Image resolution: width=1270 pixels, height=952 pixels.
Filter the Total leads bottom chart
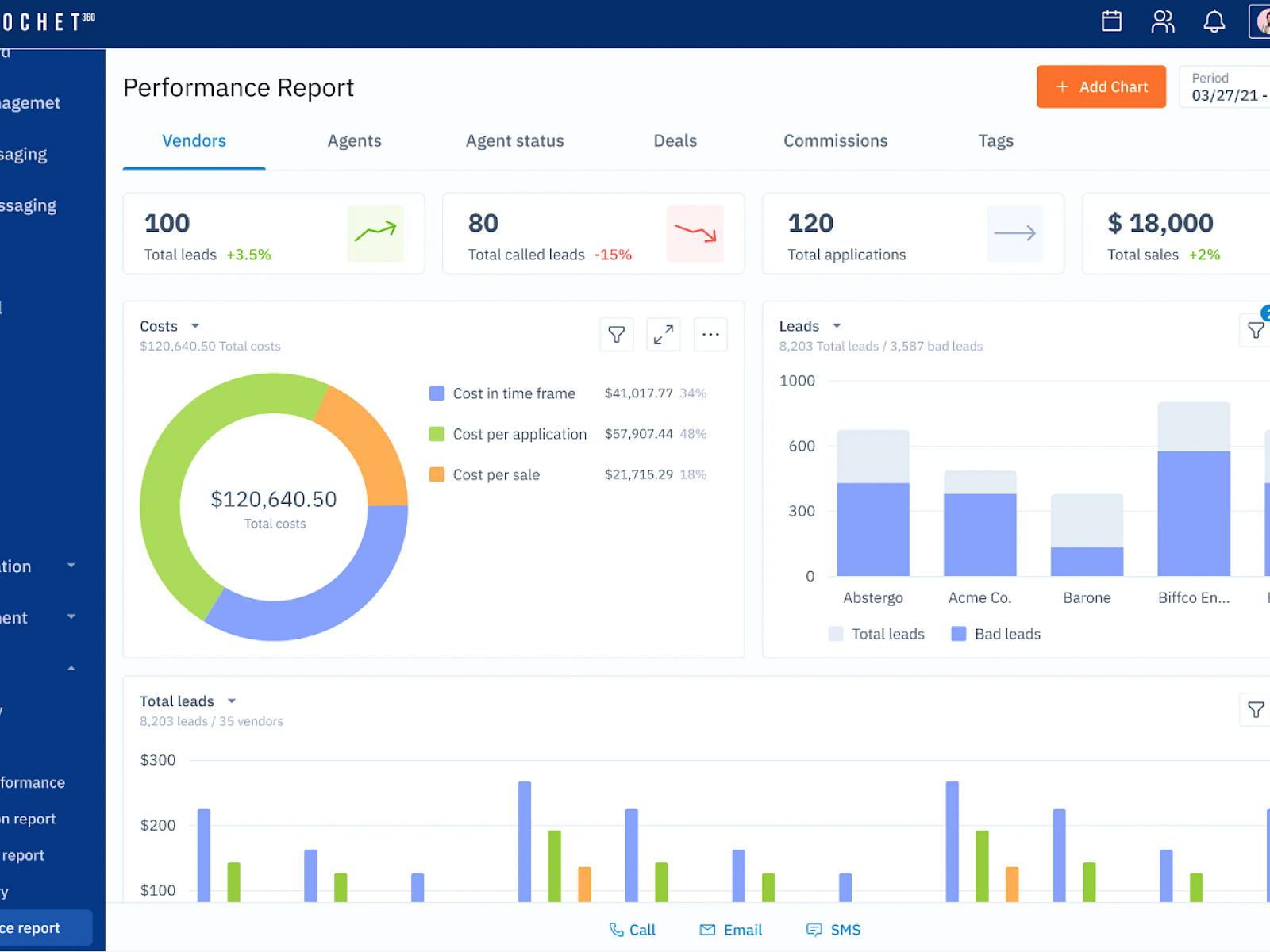(1256, 709)
